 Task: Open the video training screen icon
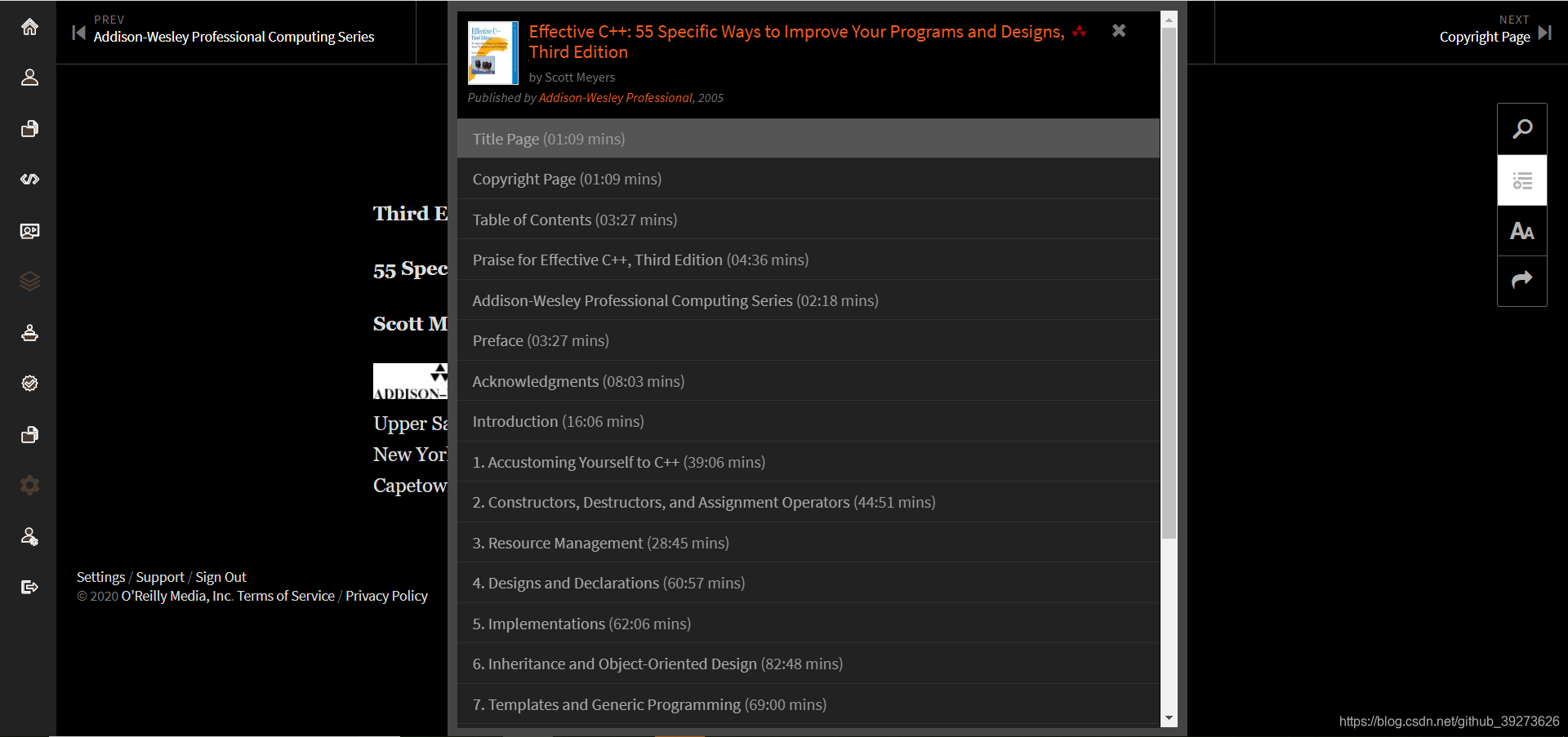[29, 231]
